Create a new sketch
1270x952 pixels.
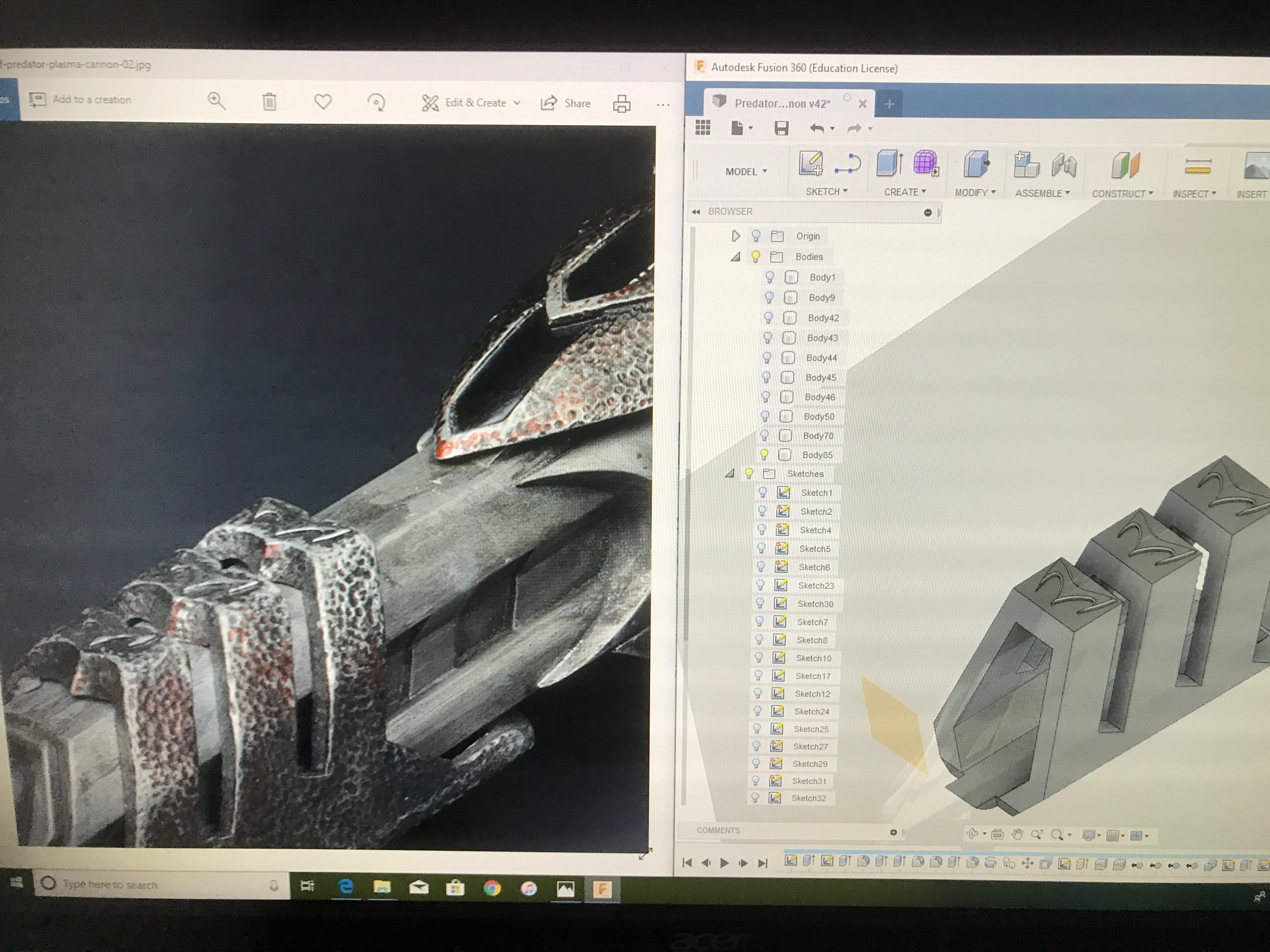[811, 163]
